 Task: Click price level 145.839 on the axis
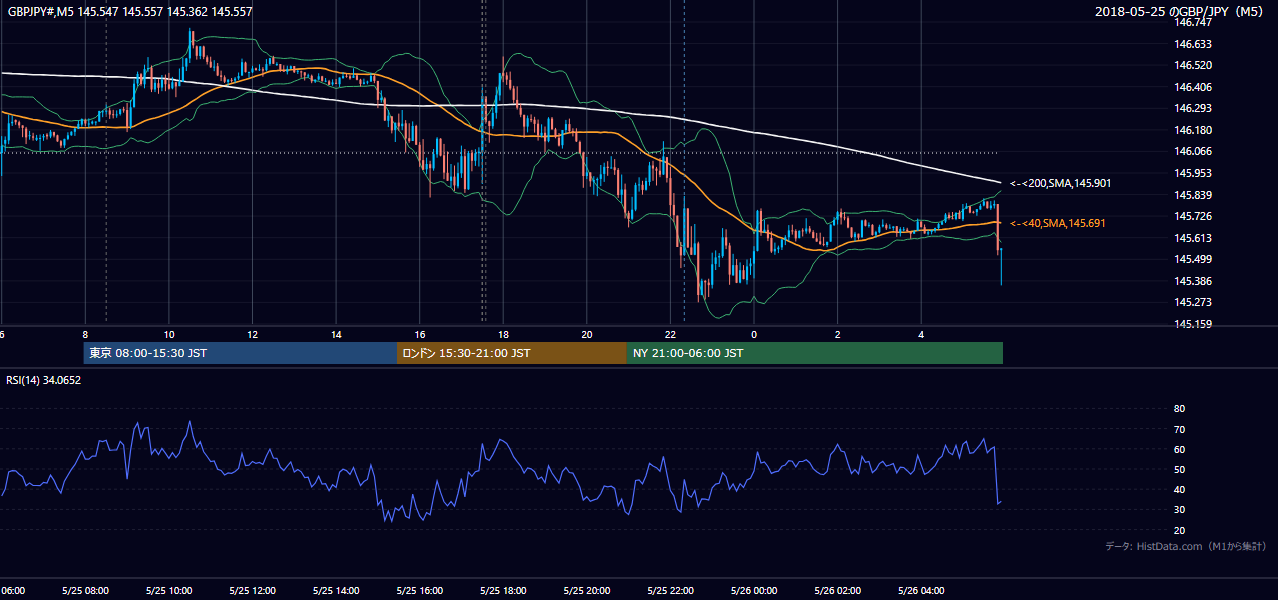click(1194, 195)
